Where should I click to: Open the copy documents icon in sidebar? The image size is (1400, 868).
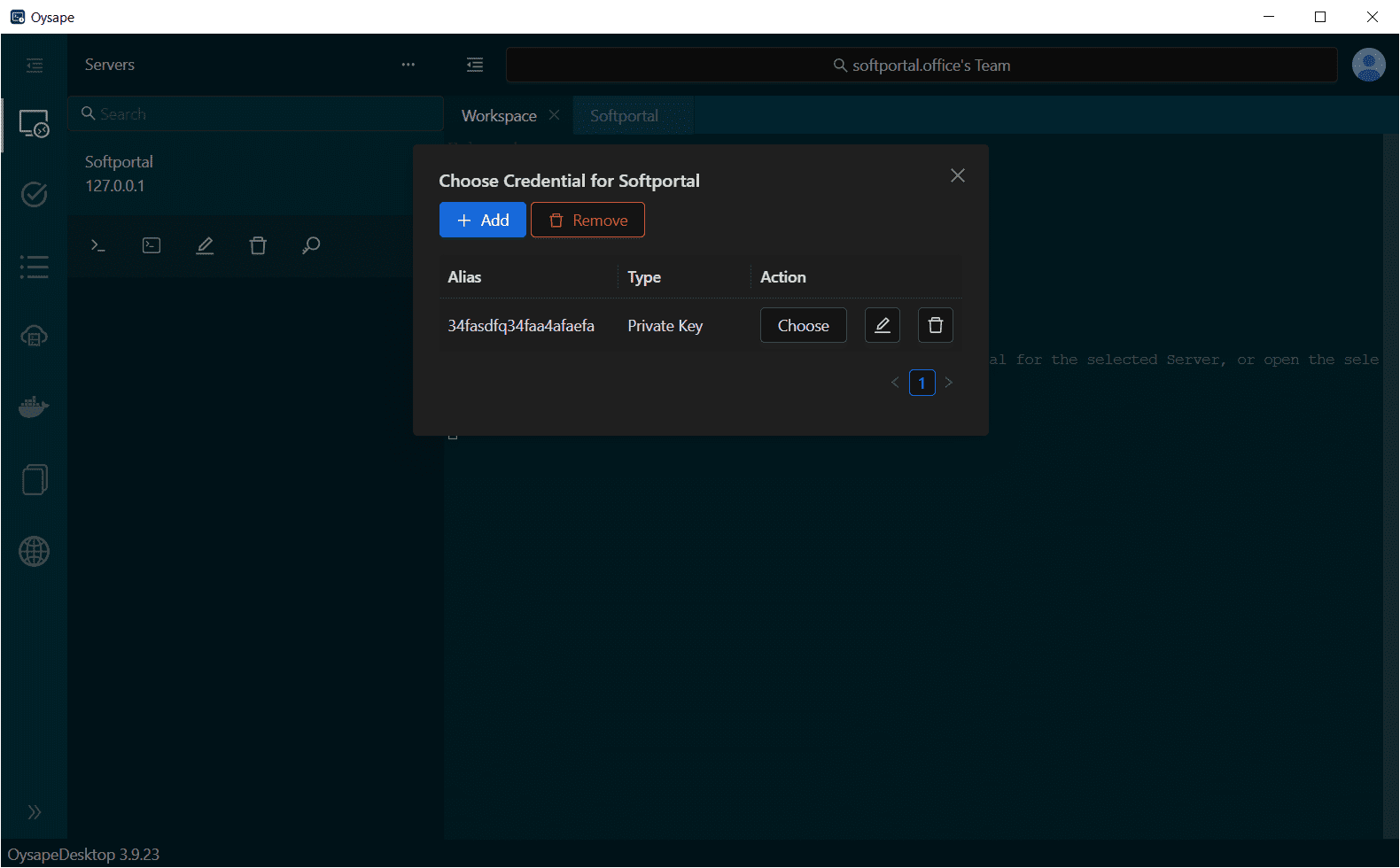(x=34, y=479)
